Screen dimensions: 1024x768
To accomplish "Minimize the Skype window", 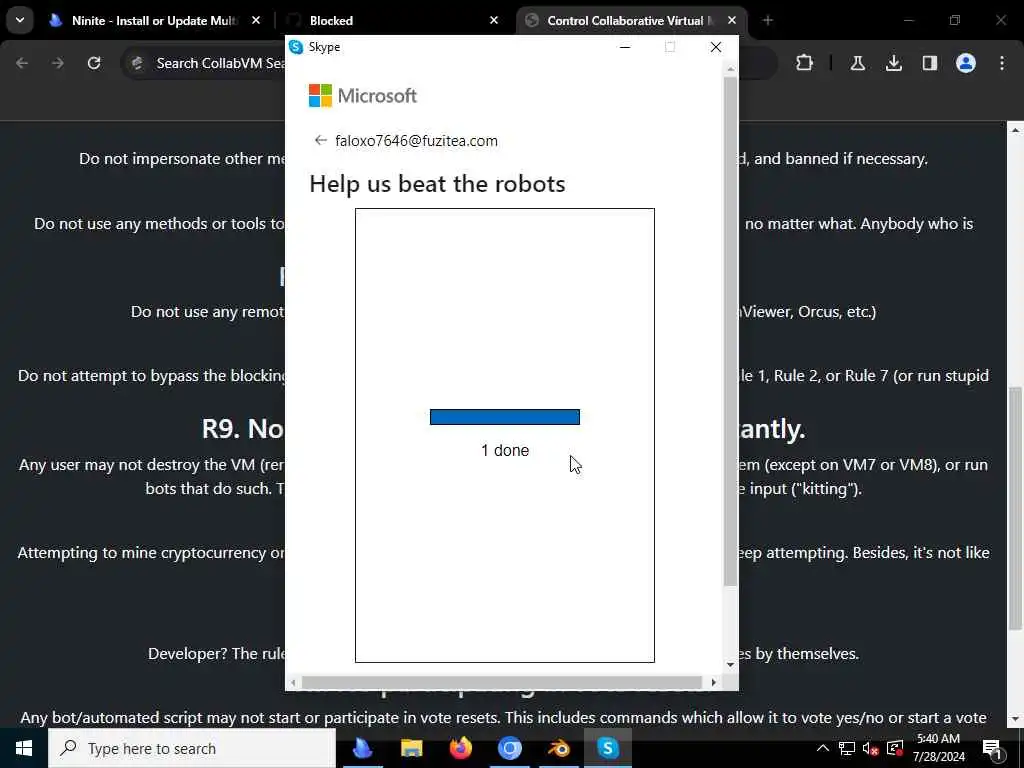I will click(x=625, y=47).
